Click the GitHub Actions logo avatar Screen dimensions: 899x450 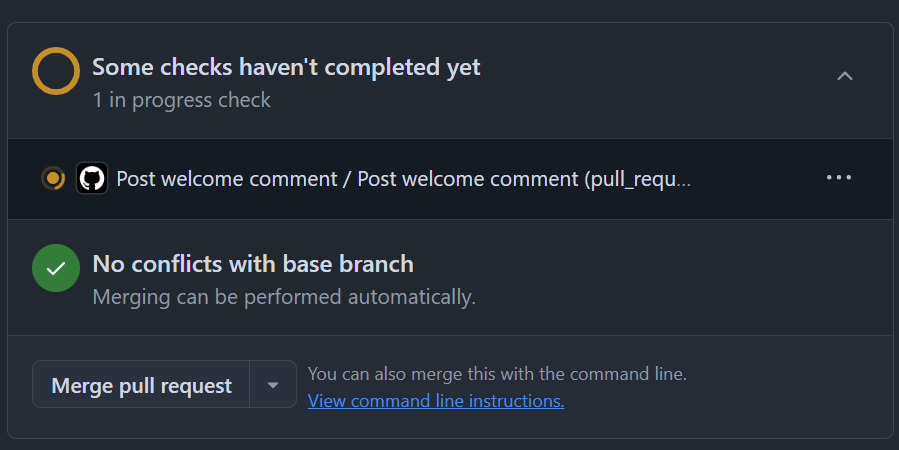point(92,179)
